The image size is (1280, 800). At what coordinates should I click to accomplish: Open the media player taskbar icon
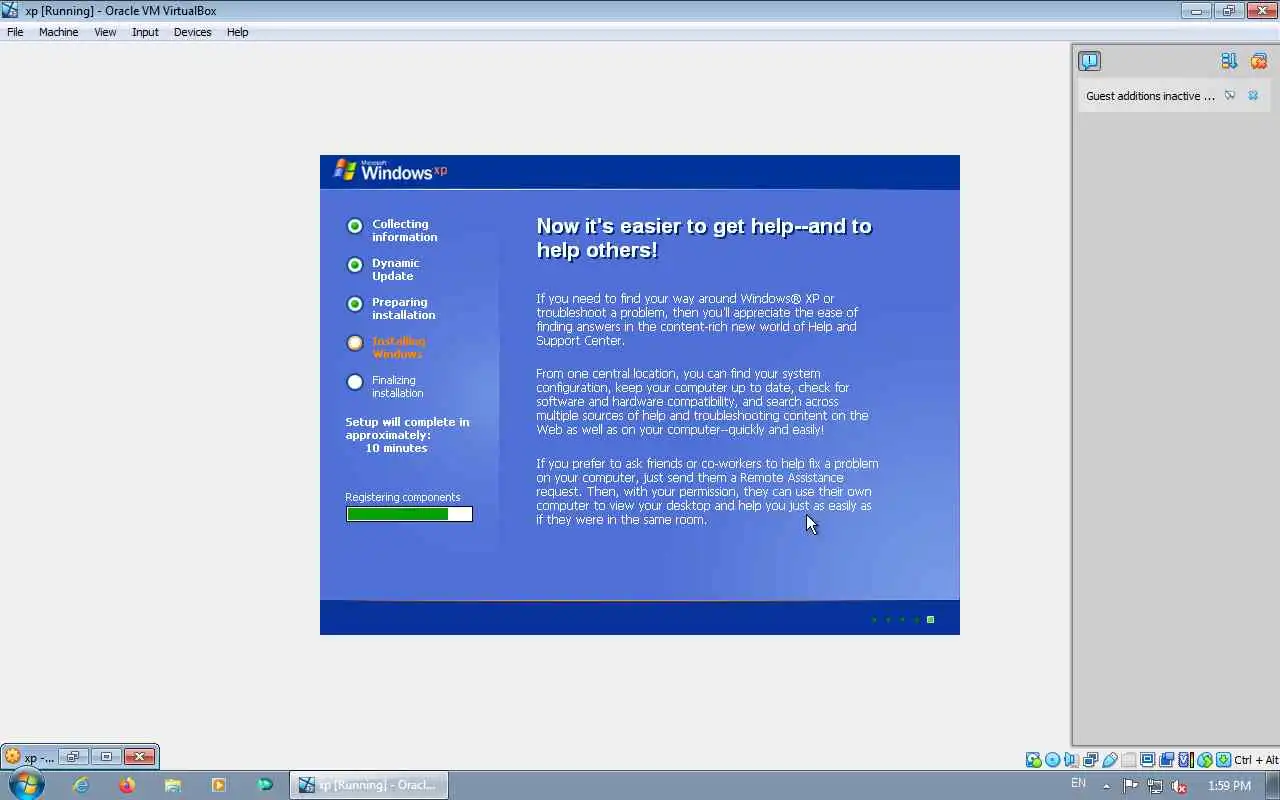(x=219, y=785)
